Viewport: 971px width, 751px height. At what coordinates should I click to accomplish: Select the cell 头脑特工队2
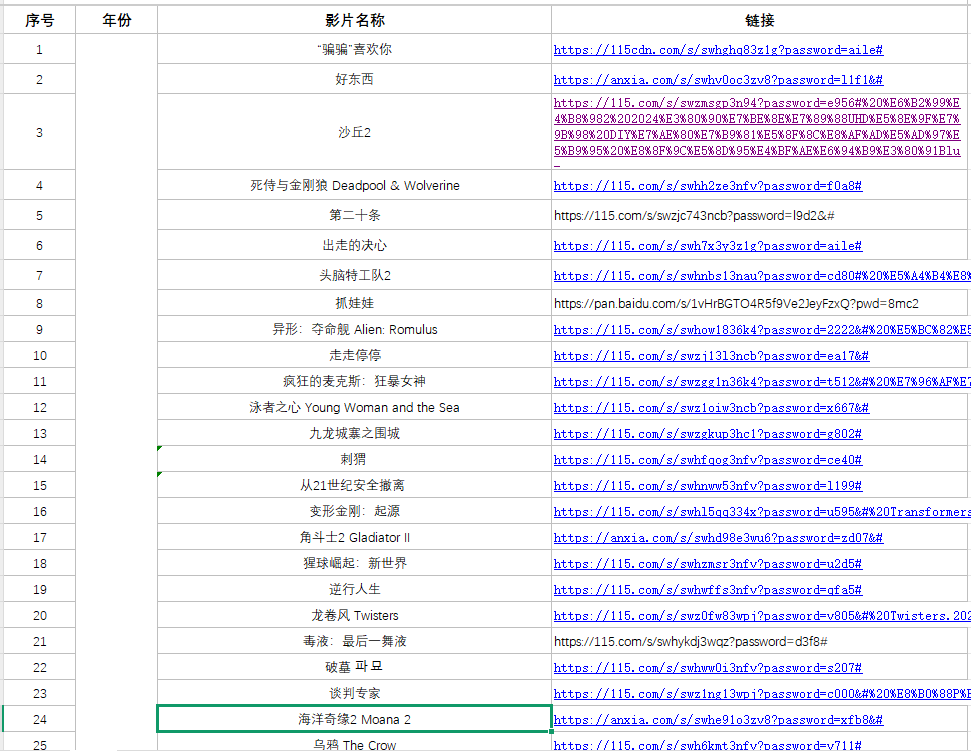pyautogui.click(x=354, y=275)
